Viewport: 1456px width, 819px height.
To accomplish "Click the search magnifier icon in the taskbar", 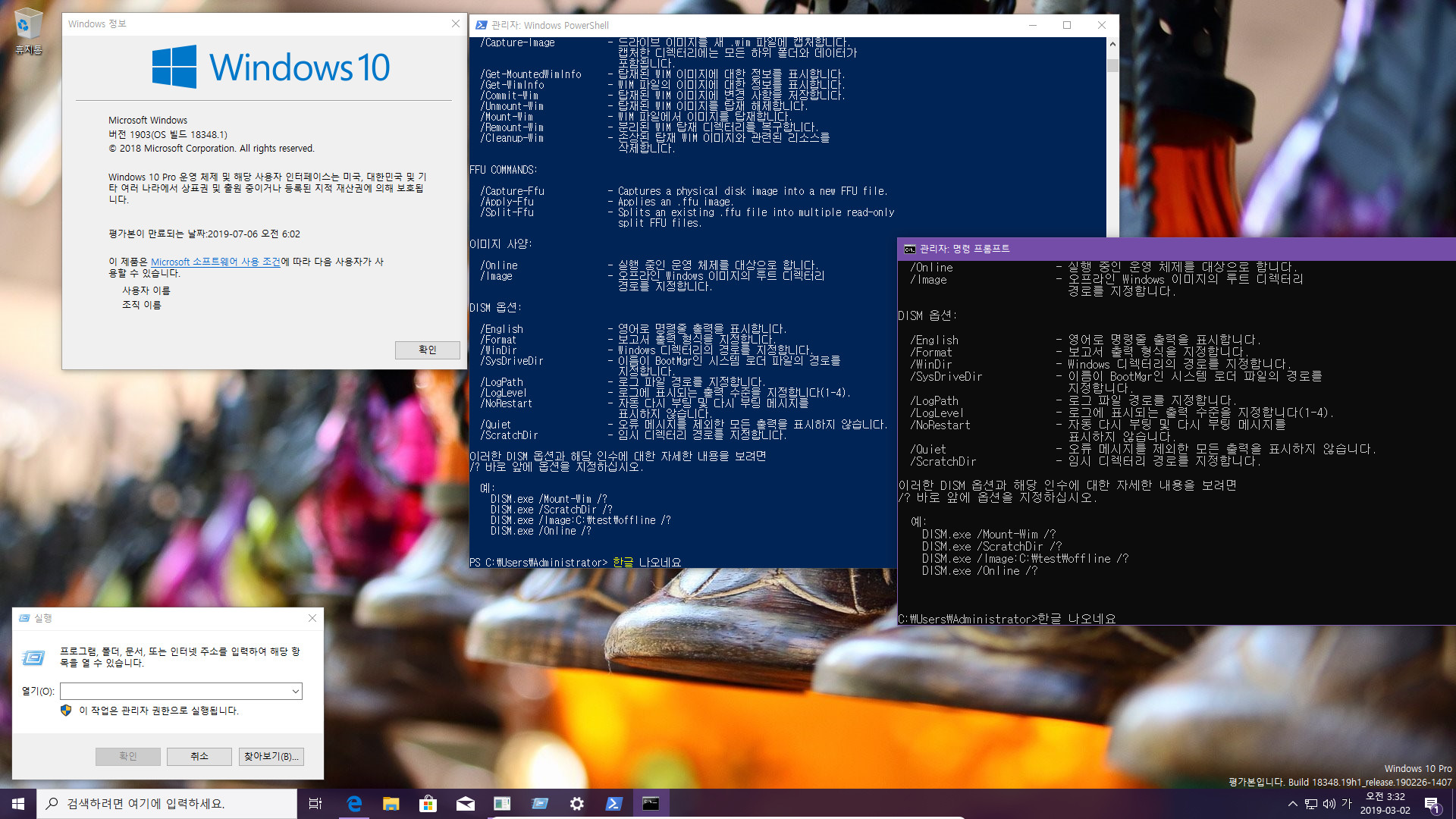I will click(52, 804).
